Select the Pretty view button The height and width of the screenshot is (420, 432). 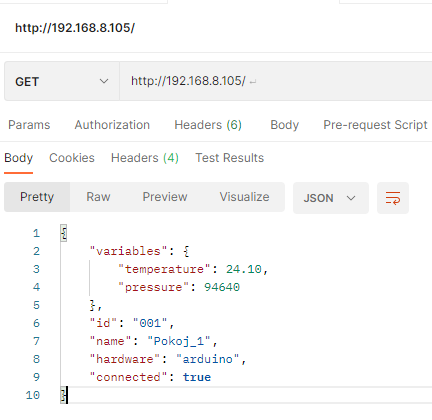37,197
